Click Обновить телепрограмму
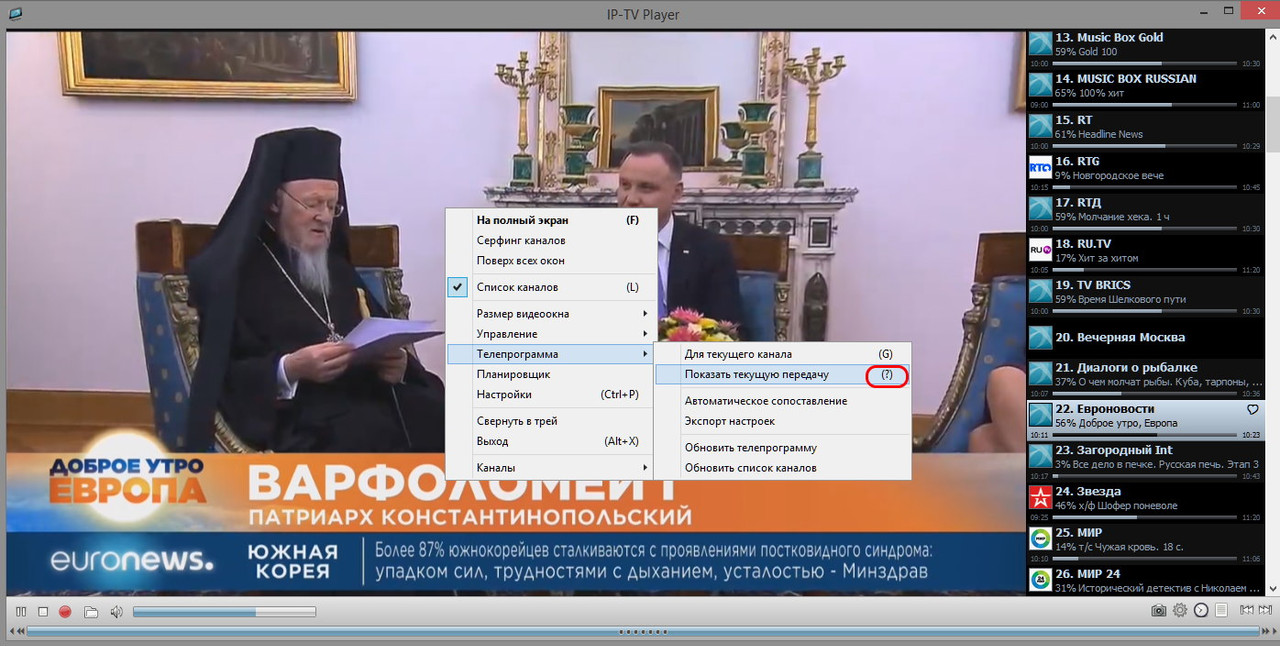The image size is (1280, 646). pyautogui.click(x=783, y=447)
